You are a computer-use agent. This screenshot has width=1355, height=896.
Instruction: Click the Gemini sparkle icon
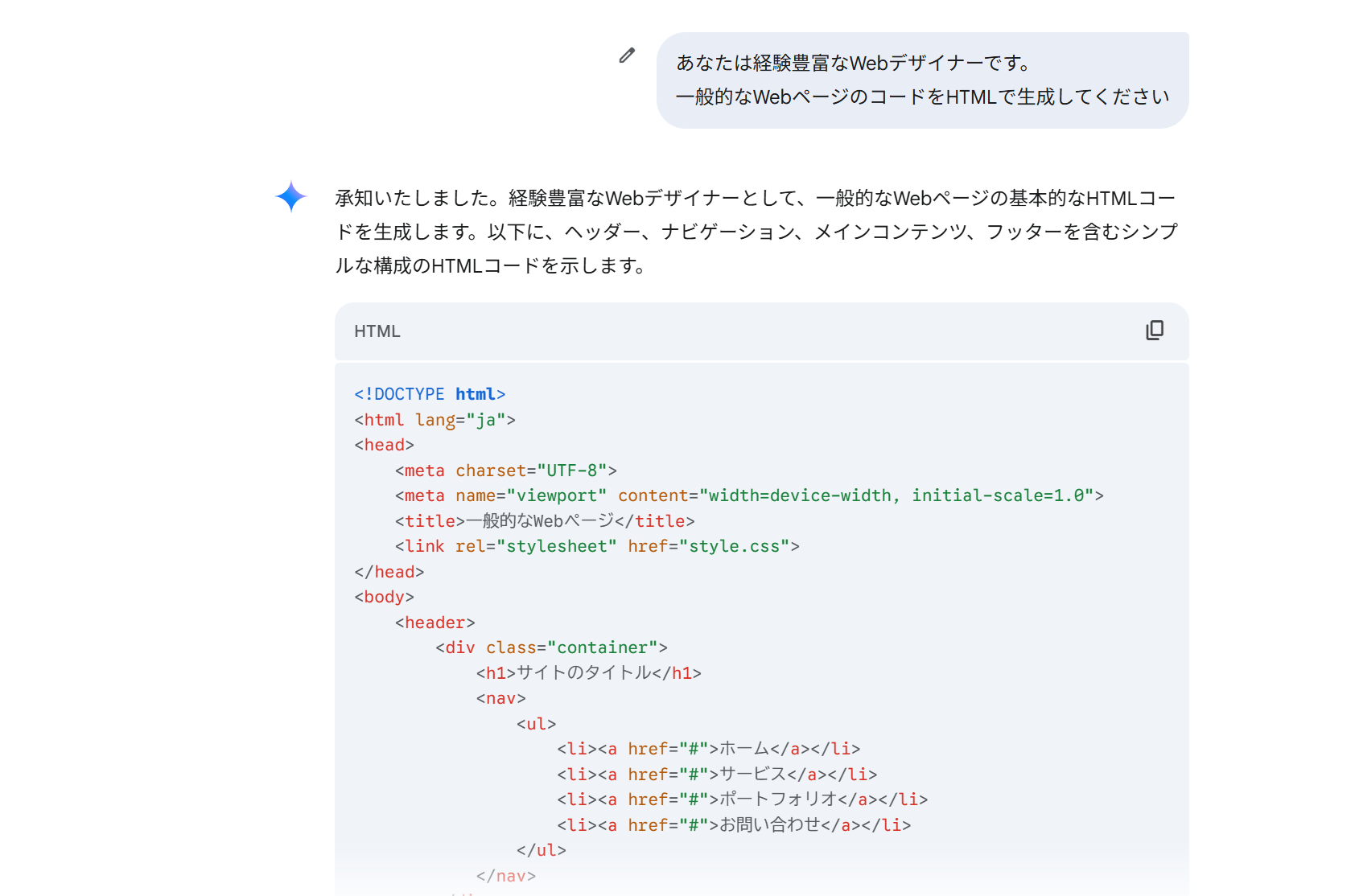(x=291, y=196)
